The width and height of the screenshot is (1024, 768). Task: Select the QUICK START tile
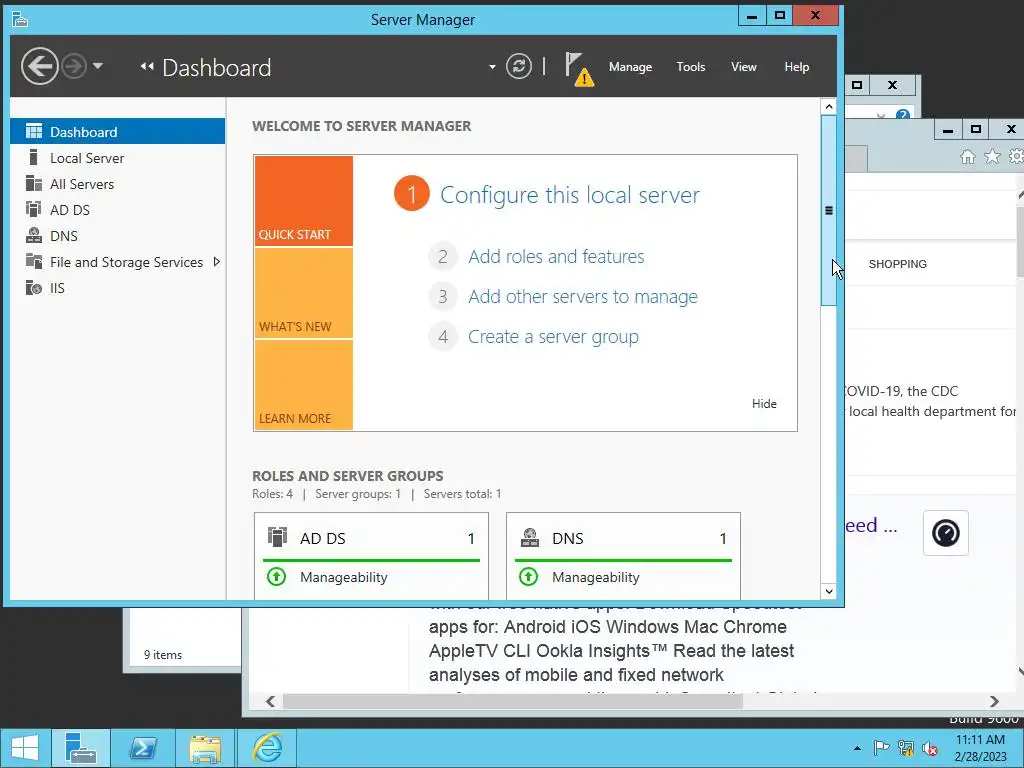coord(304,201)
